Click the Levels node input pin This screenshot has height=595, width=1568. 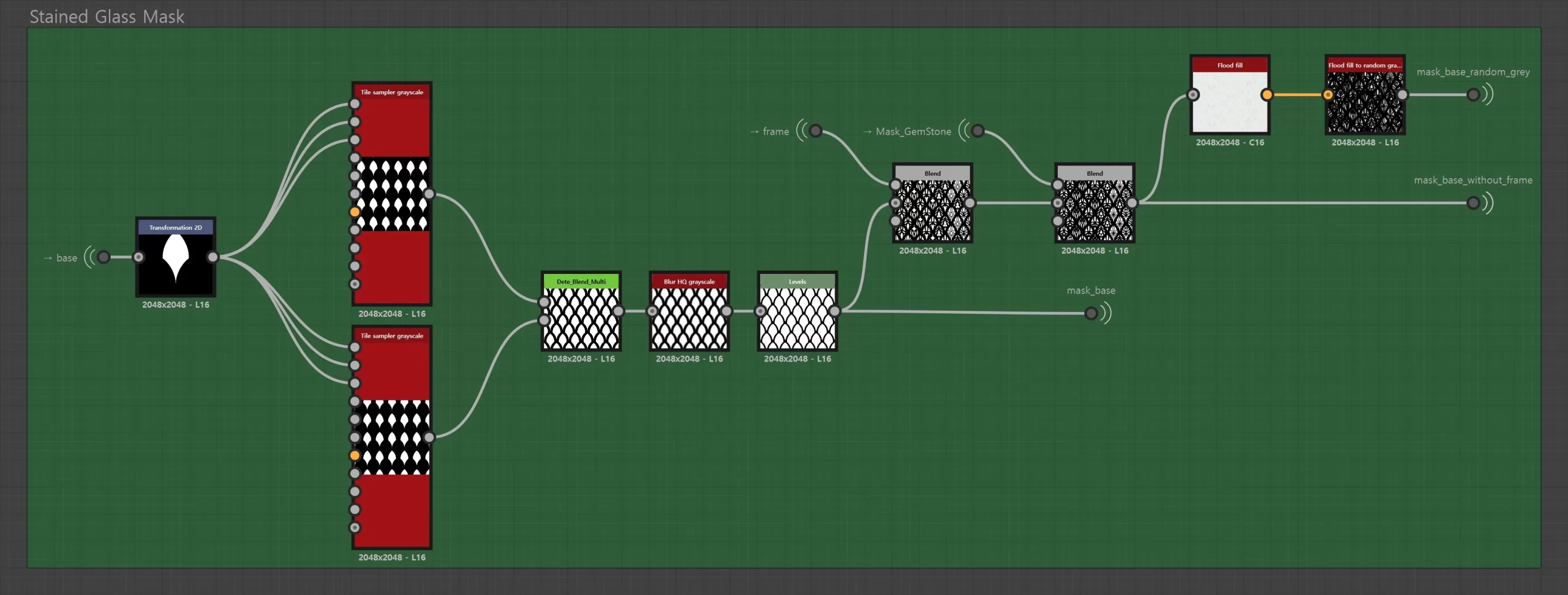coord(761,311)
